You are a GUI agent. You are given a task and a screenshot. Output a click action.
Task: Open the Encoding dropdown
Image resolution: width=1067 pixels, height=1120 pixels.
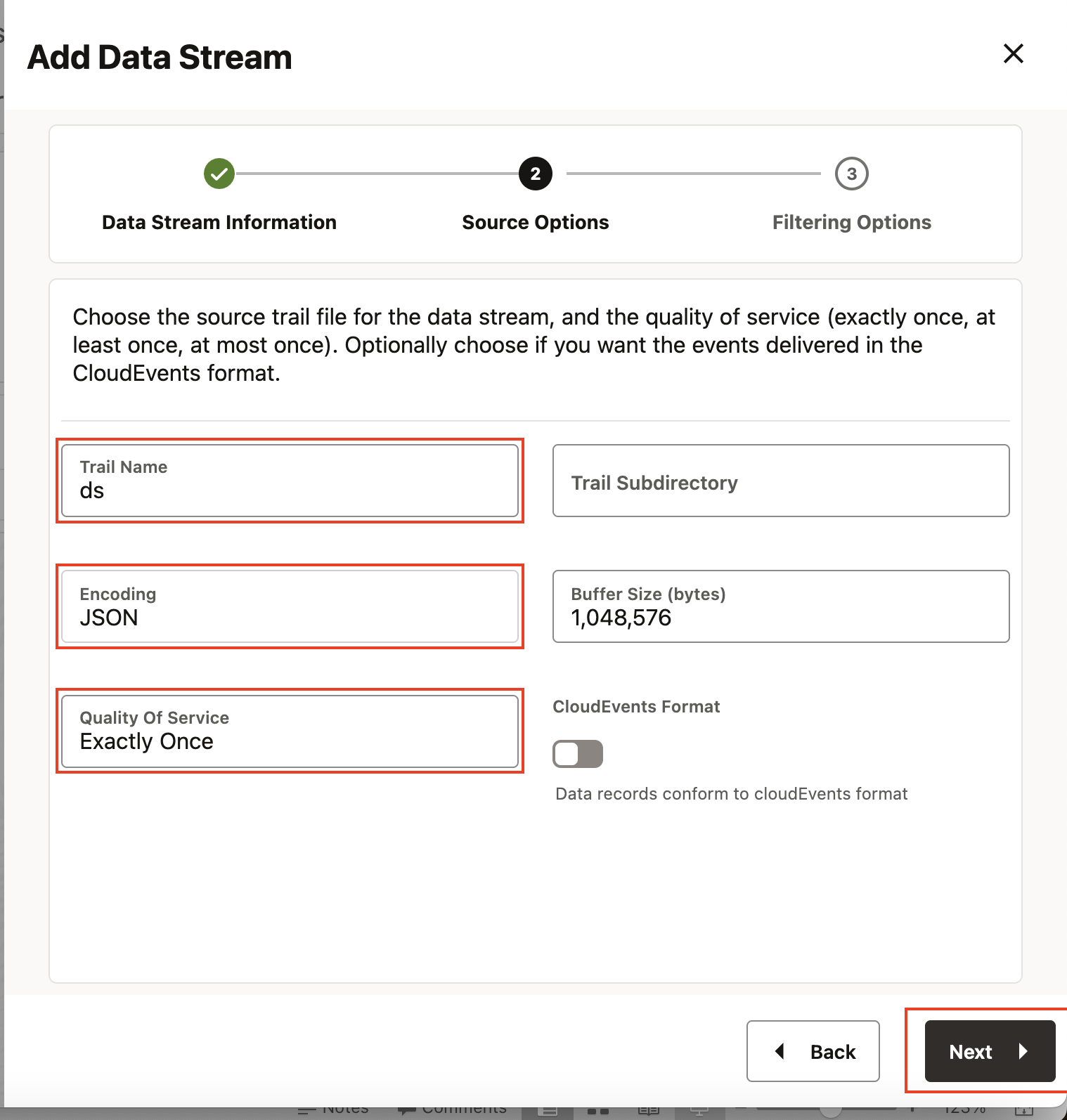(x=290, y=606)
